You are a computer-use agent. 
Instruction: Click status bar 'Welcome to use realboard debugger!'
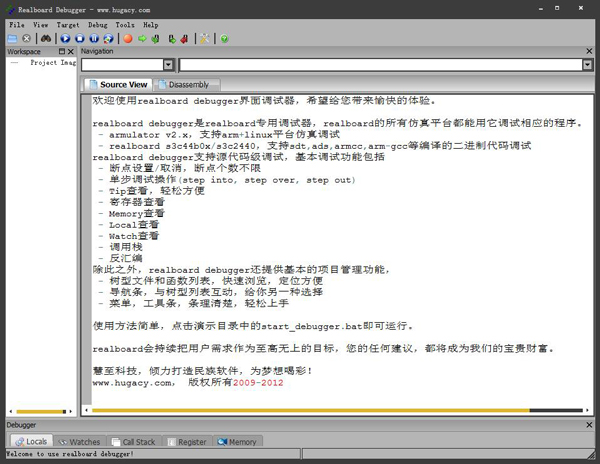coord(70,454)
